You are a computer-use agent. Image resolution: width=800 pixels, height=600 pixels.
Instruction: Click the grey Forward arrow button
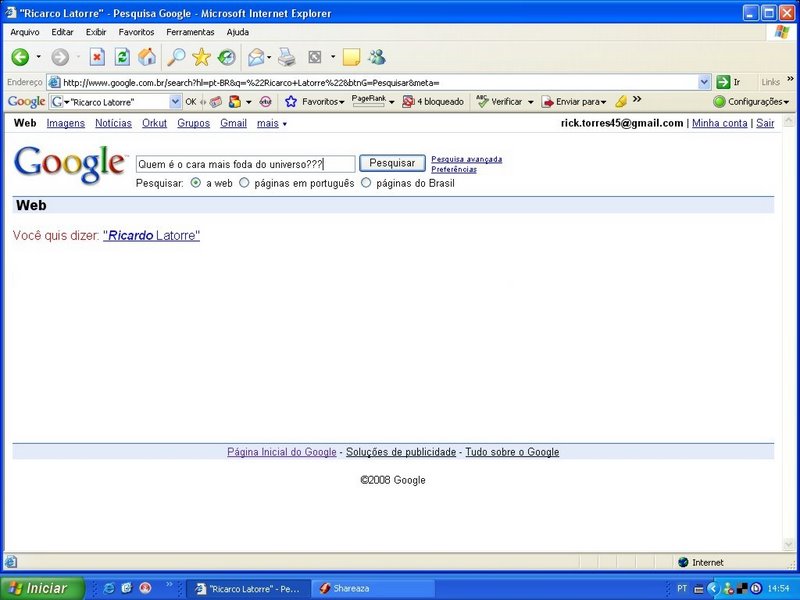coord(60,57)
